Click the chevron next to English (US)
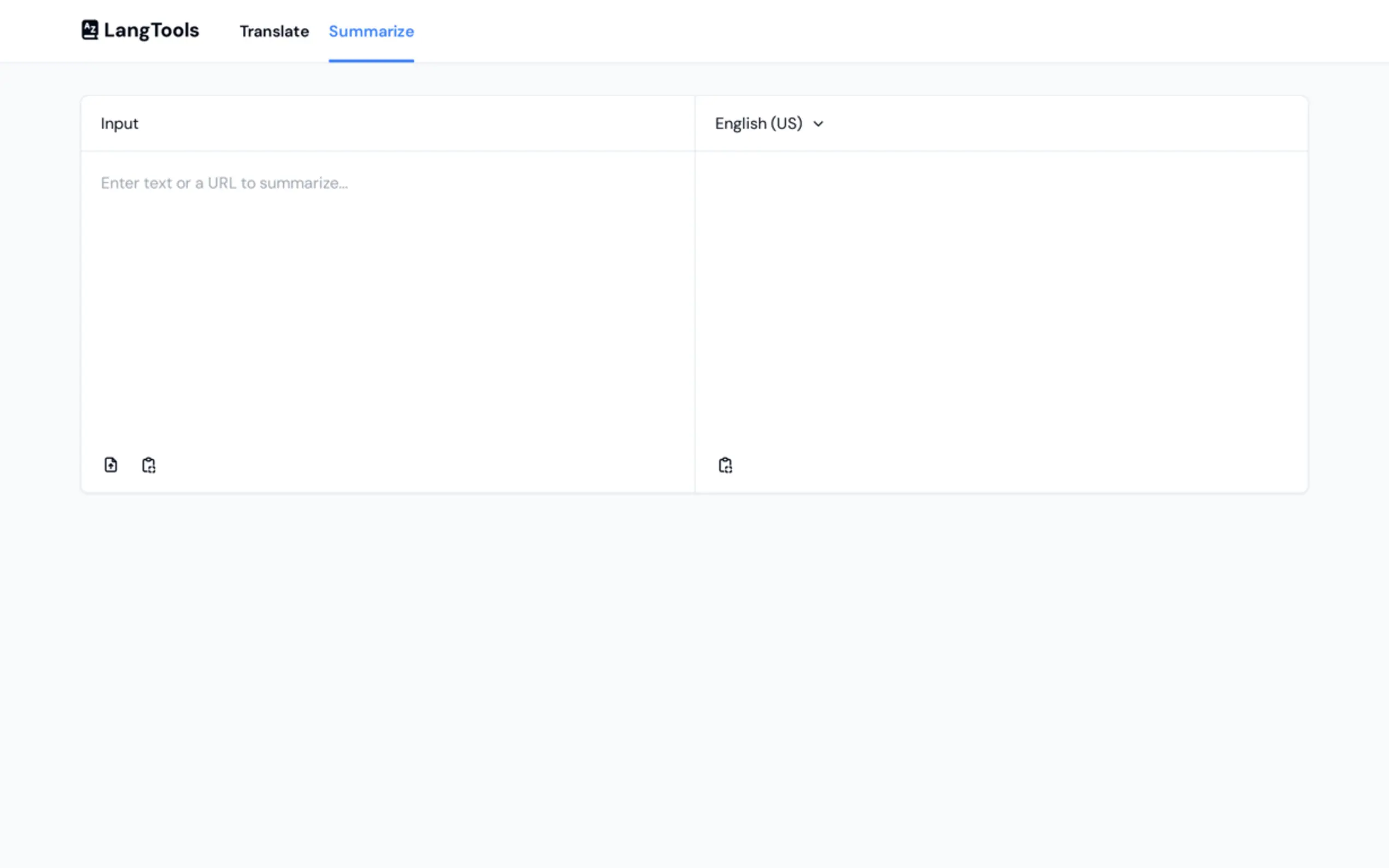The height and width of the screenshot is (868, 1389). [818, 124]
